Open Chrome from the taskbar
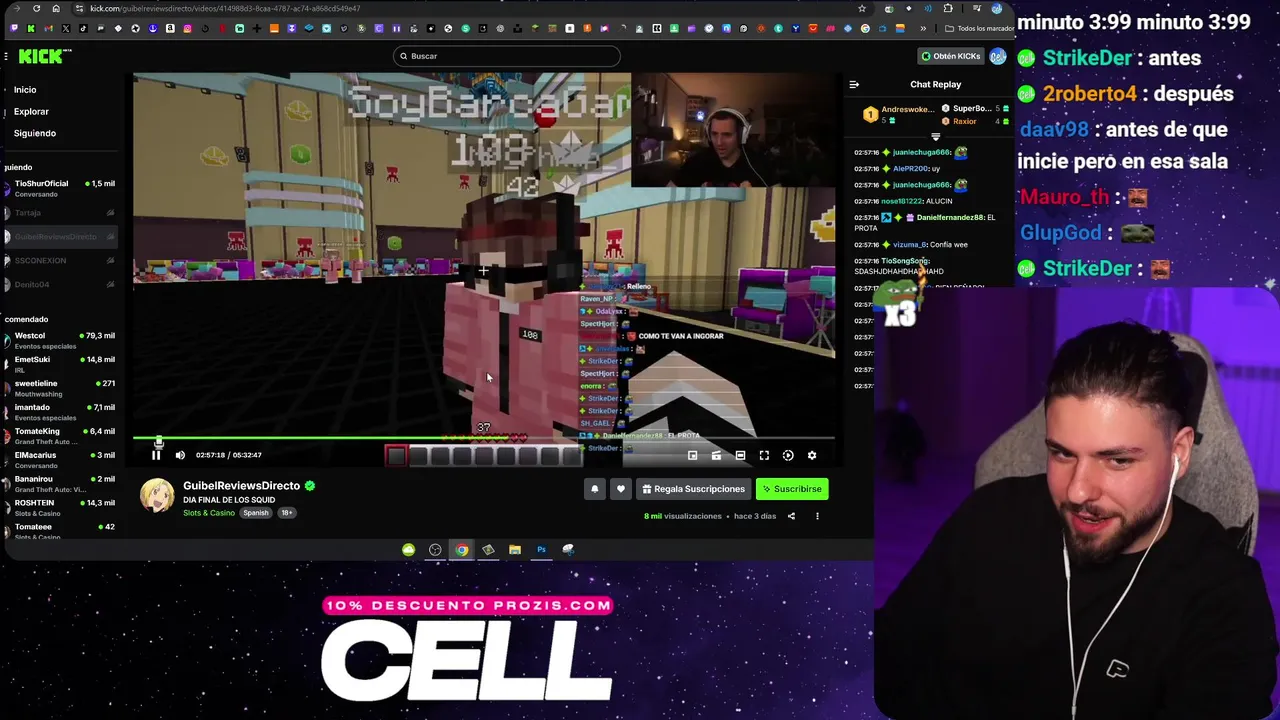 click(x=462, y=550)
